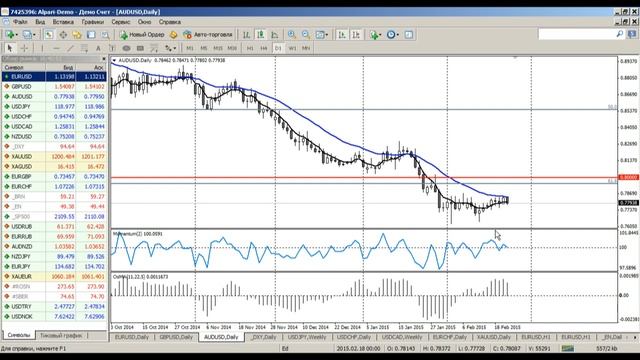
Task: Toggle chart Auto Scroll
Action: pos(342,35)
